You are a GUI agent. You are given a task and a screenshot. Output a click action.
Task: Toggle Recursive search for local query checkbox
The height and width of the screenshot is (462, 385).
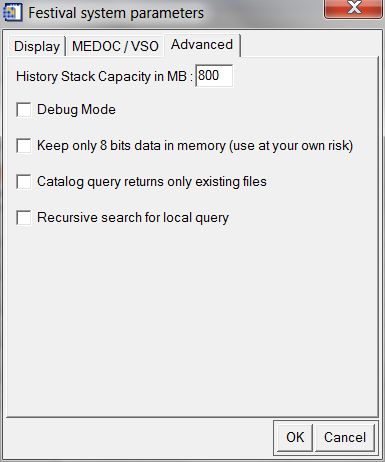[x=24, y=218]
